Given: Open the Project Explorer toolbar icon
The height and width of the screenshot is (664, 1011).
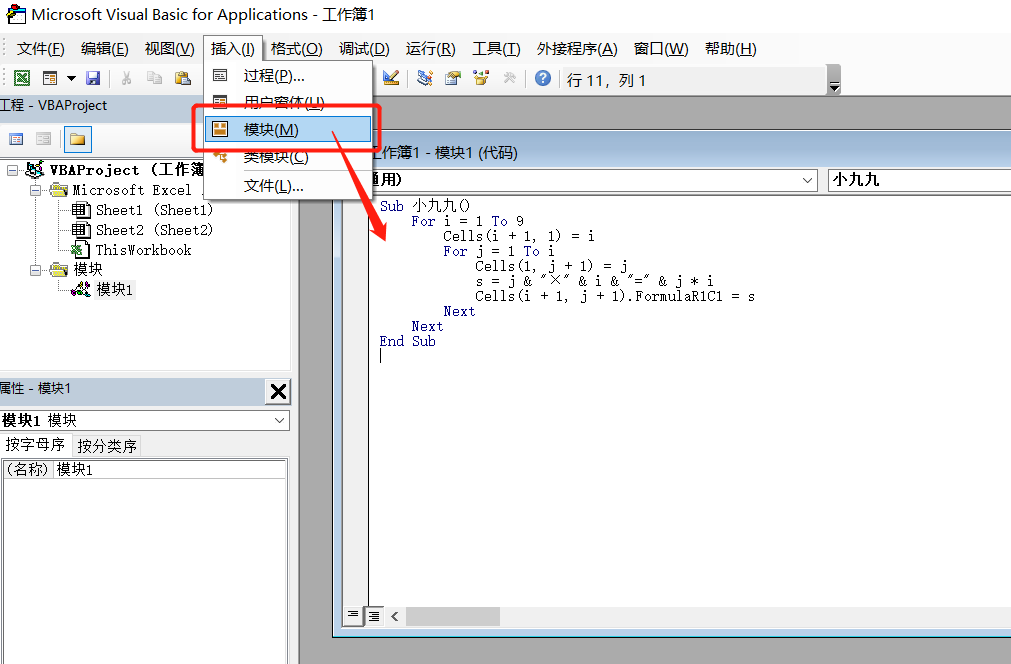Looking at the screenshot, I should coord(424,78).
